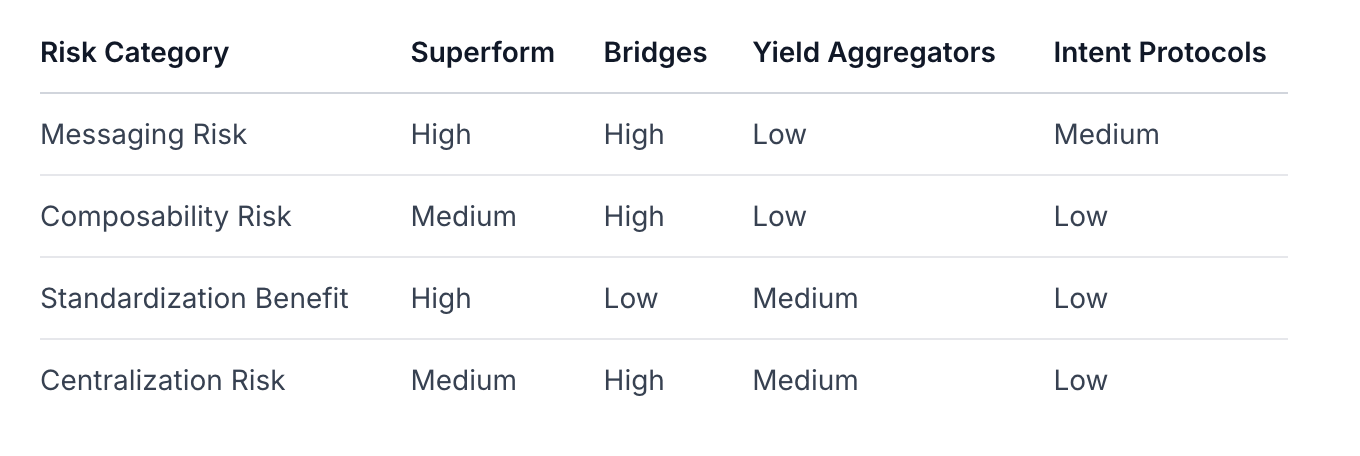Click Bridges' Centralization Risk High cell
Screen dimensions: 1360x456
click(x=633, y=381)
